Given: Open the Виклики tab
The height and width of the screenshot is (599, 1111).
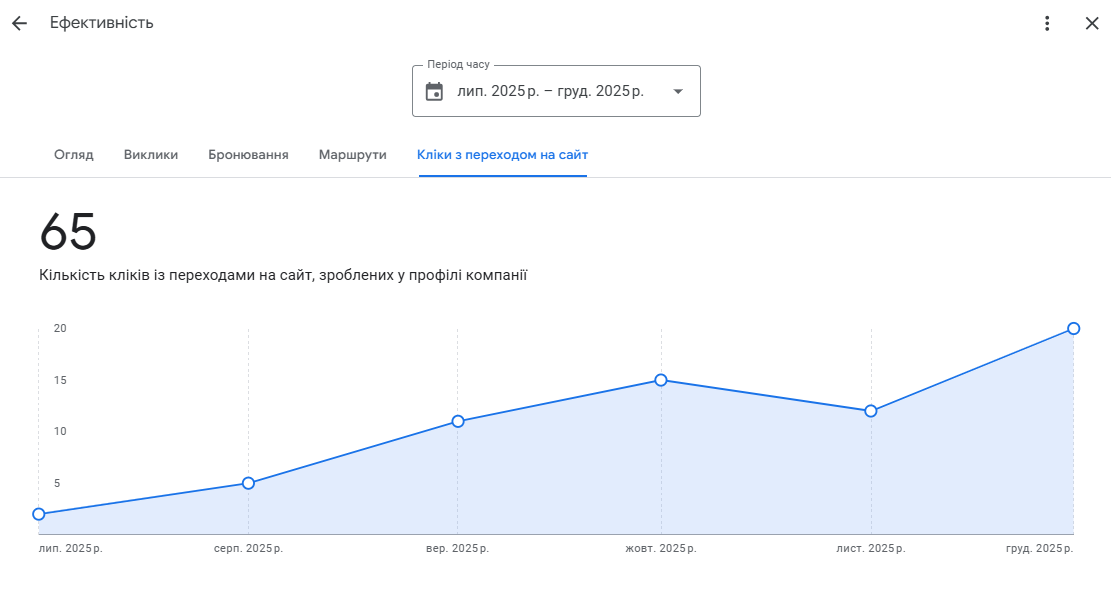Looking at the screenshot, I should tap(151, 155).
